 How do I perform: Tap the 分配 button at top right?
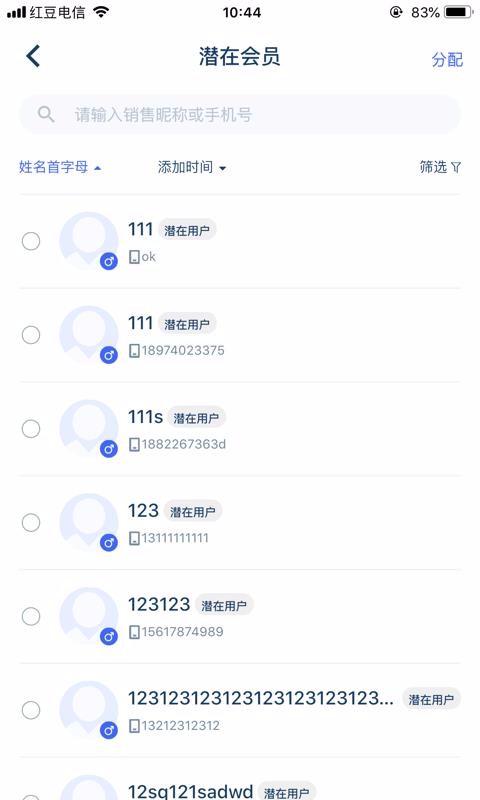(x=447, y=60)
